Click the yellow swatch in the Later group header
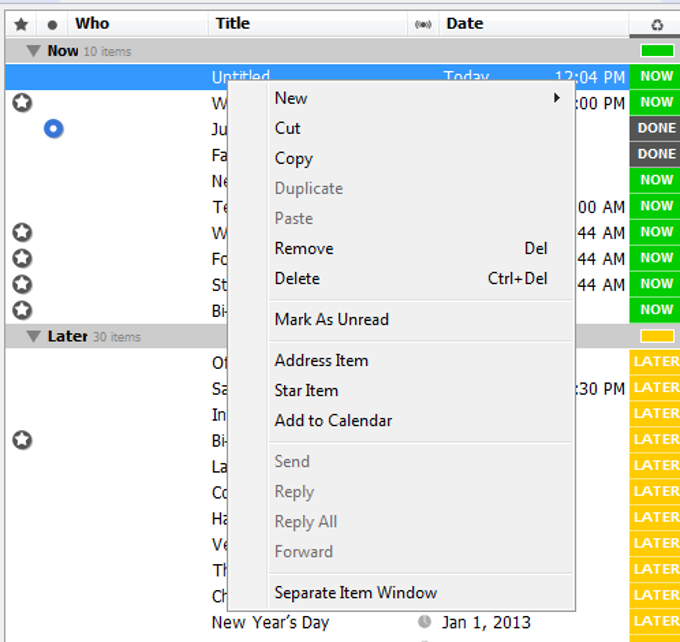Screen dimensions: 680x642 [657, 336]
